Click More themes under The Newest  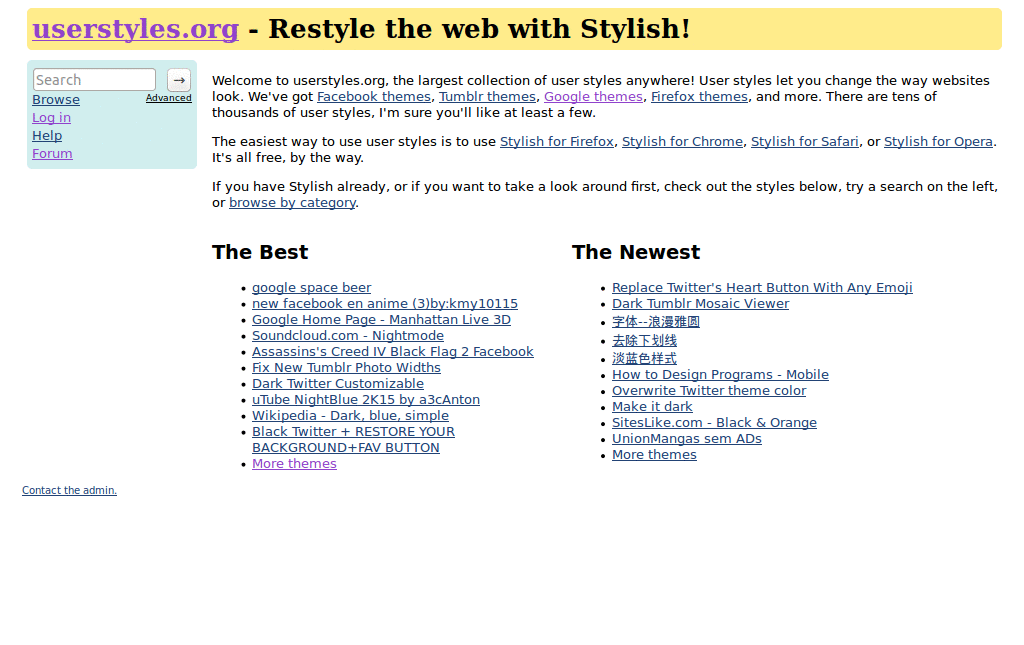654,455
